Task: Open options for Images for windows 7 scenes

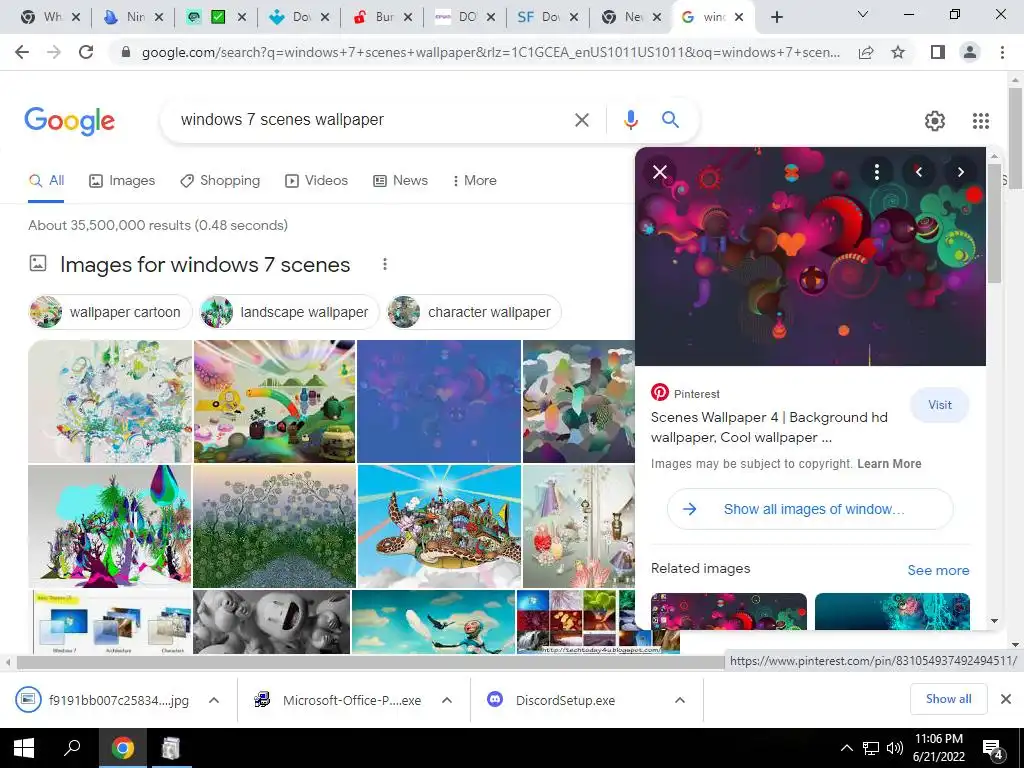Action: 385,264
